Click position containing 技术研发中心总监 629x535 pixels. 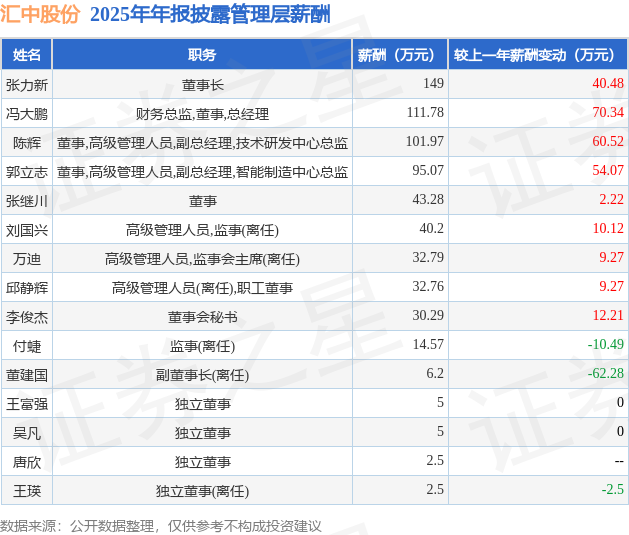(x=202, y=143)
